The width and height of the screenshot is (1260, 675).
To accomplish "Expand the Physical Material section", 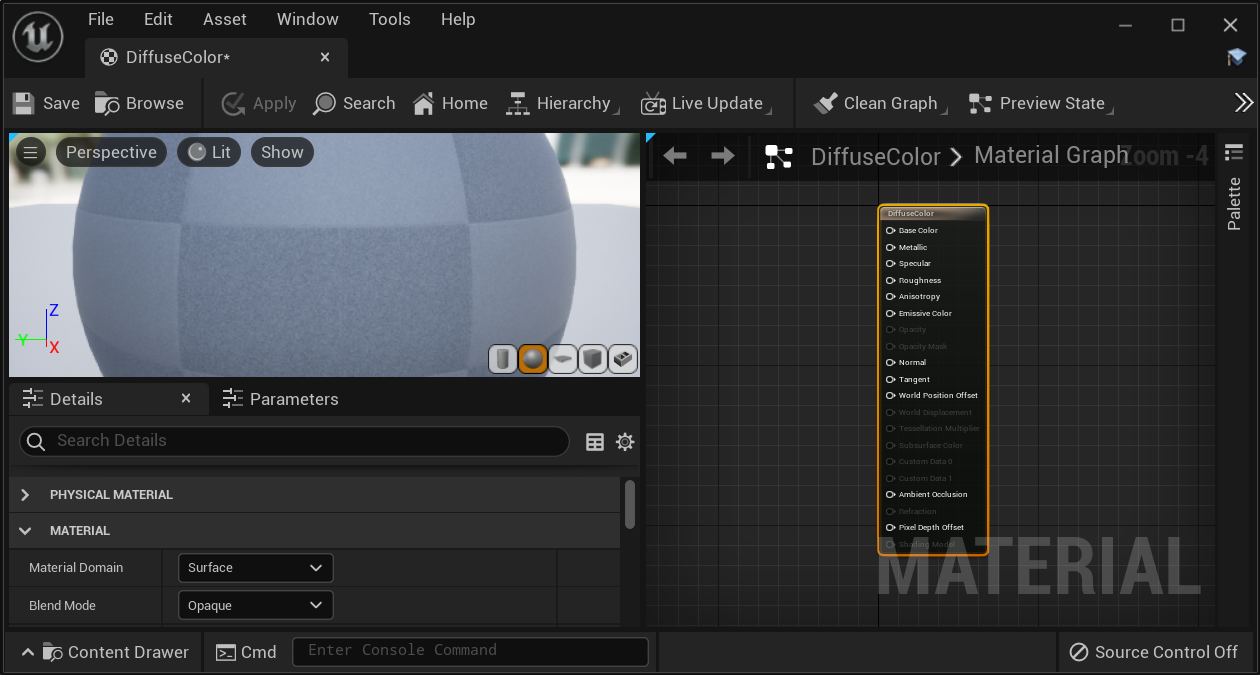I will pyautogui.click(x=25, y=495).
